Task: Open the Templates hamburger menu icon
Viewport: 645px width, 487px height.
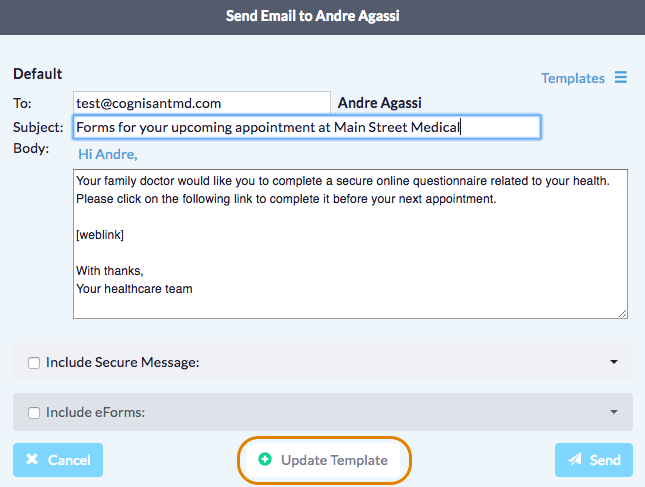Action: (620, 78)
